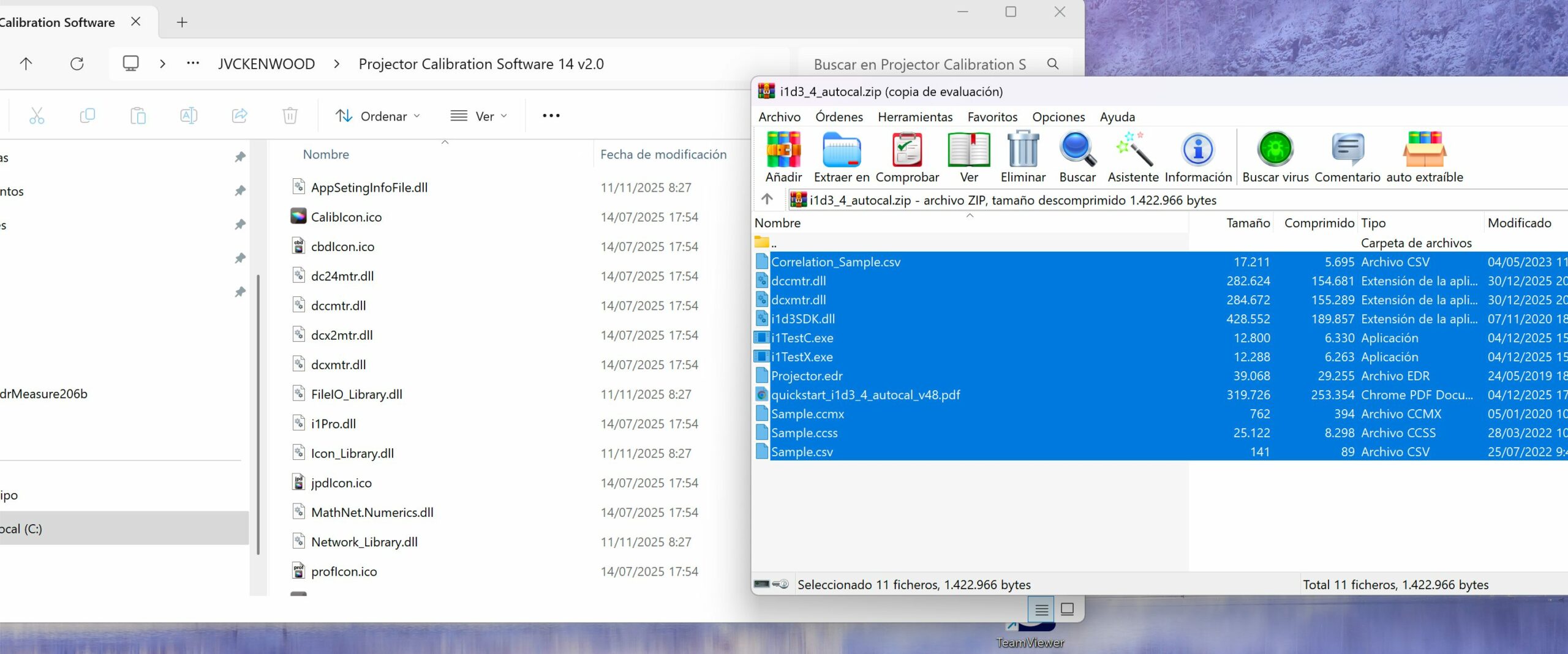Screen dimensions: 1568x654
Task: Select Projector.edr in WinRAR list
Action: (x=807, y=375)
